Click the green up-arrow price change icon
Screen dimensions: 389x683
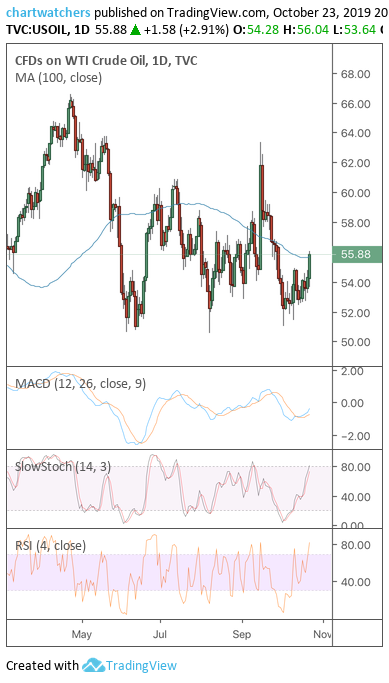click(136, 30)
